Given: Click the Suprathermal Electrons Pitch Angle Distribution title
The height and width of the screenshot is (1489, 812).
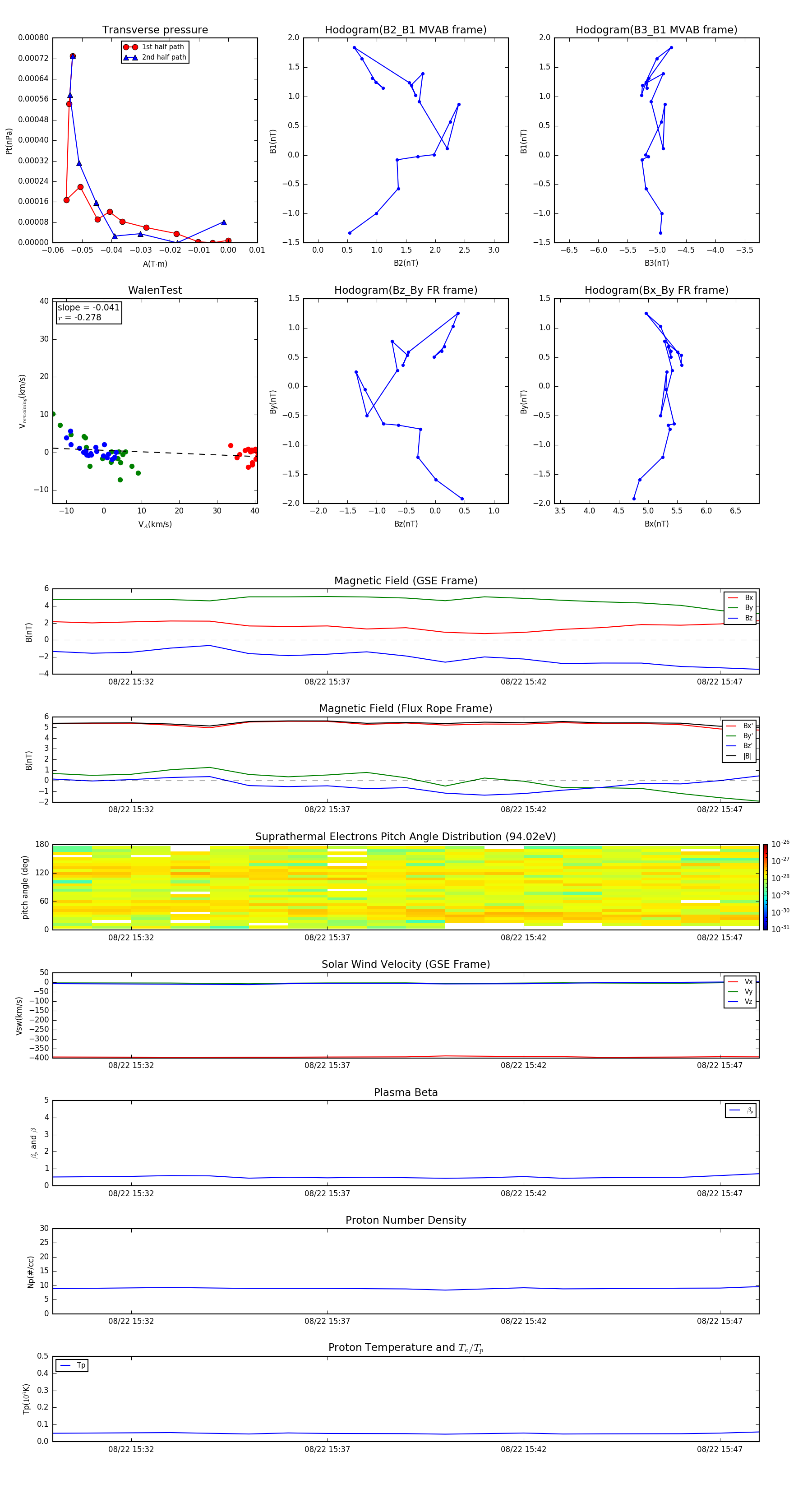Looking at the screenshot, I should (x=406, y=837).
